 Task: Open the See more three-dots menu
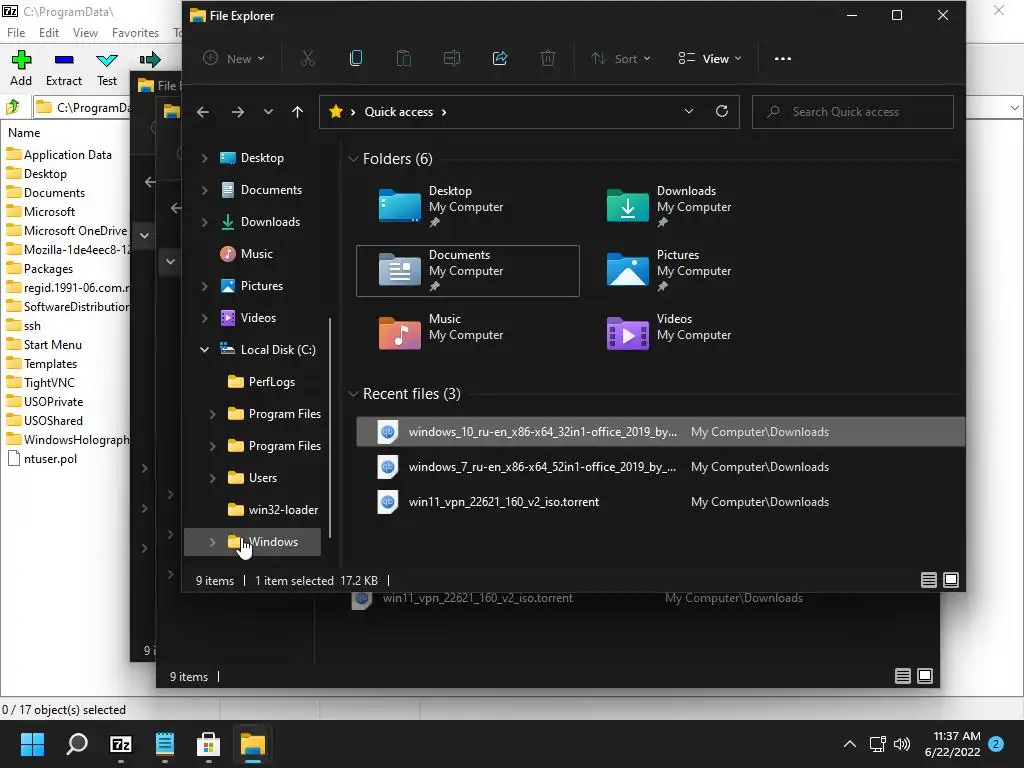pos(782,59)
